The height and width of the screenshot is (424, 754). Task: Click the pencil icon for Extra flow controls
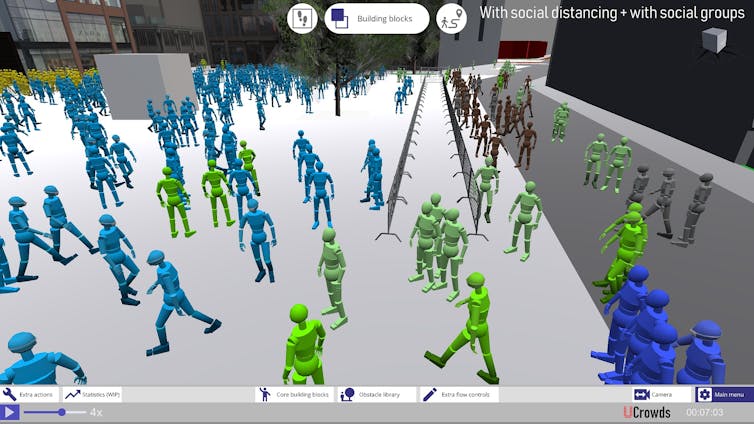tap(429, 395)
